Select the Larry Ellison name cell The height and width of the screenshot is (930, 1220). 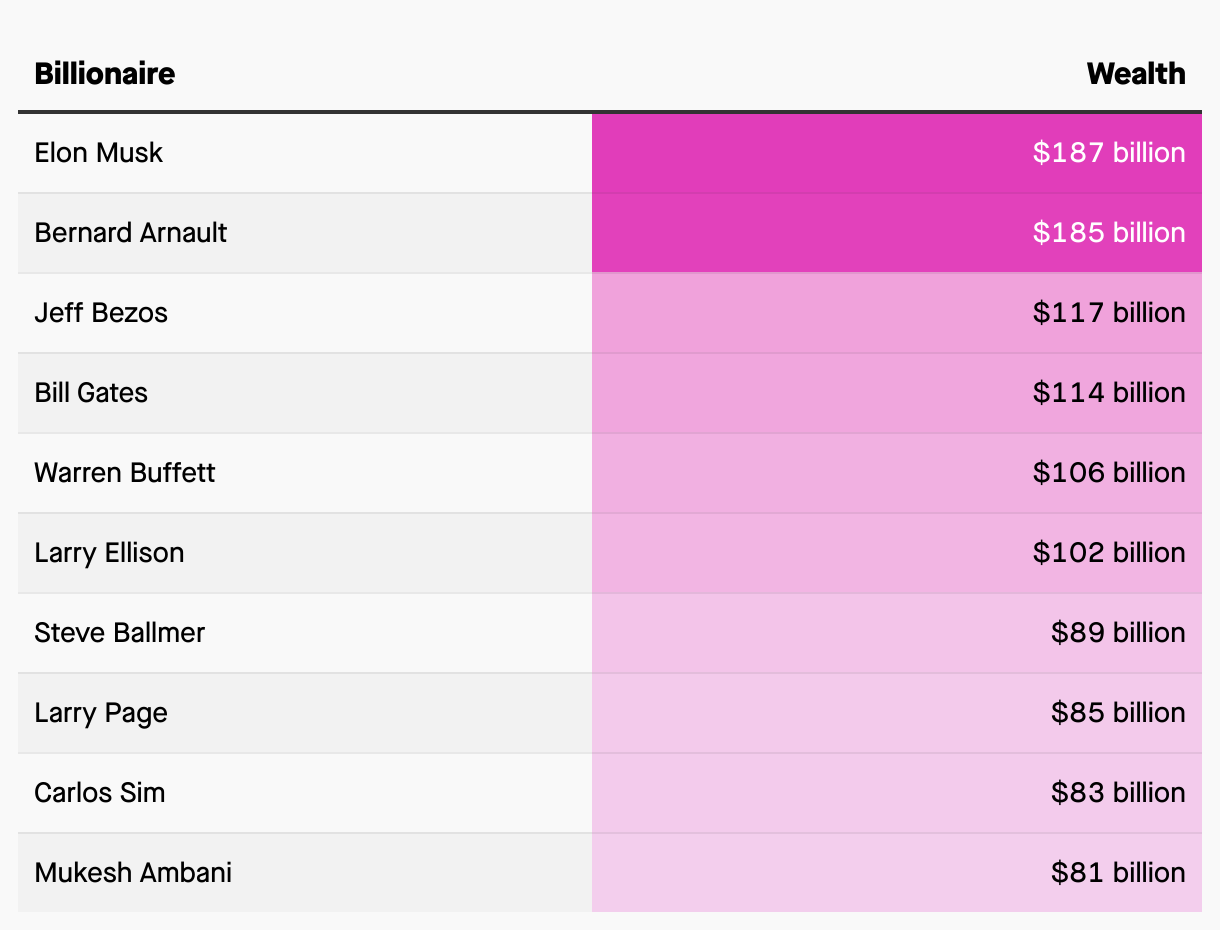coord(109,553)
